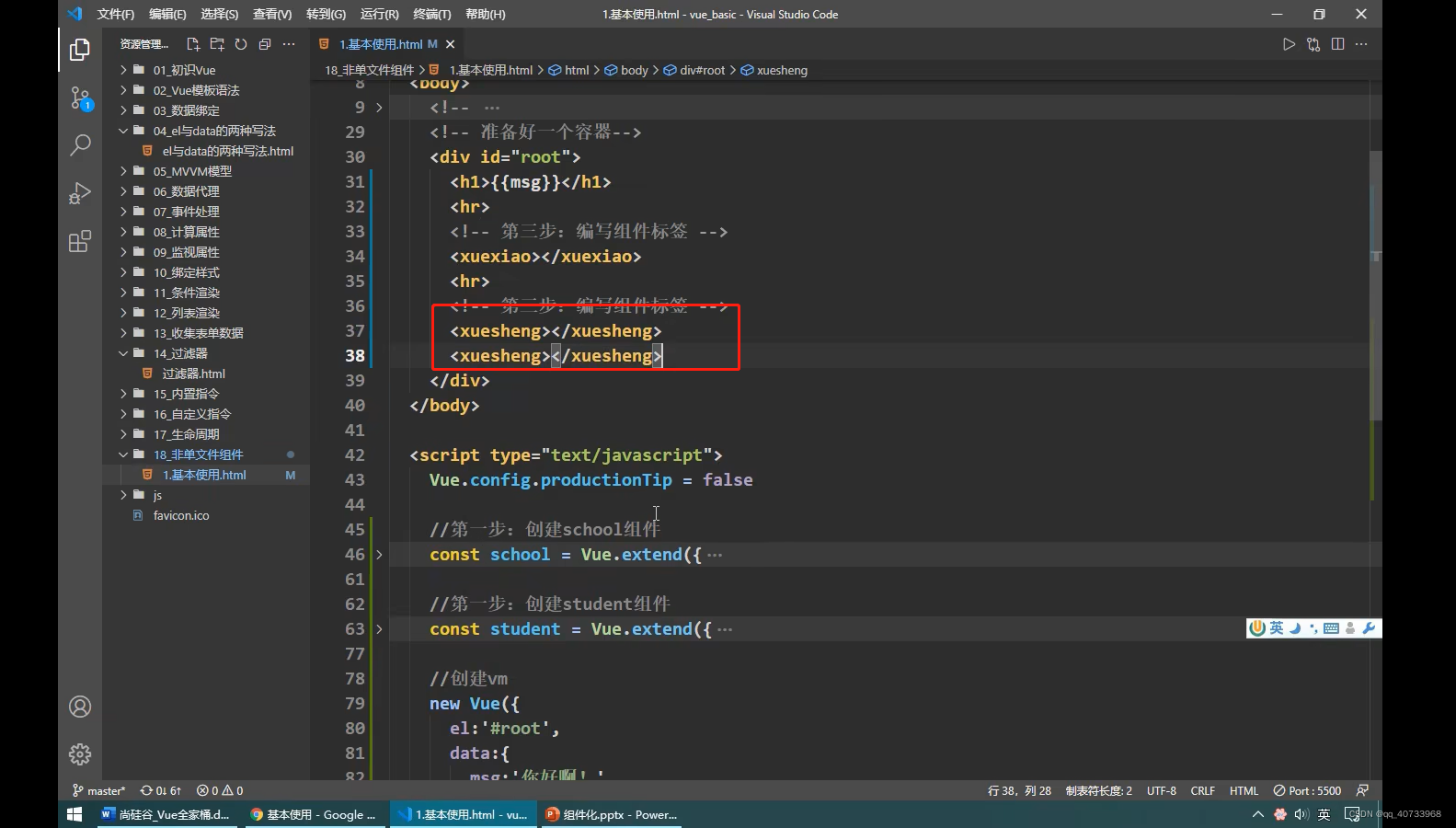Unfold the collapsed comment at line 9

click(379, 108)
